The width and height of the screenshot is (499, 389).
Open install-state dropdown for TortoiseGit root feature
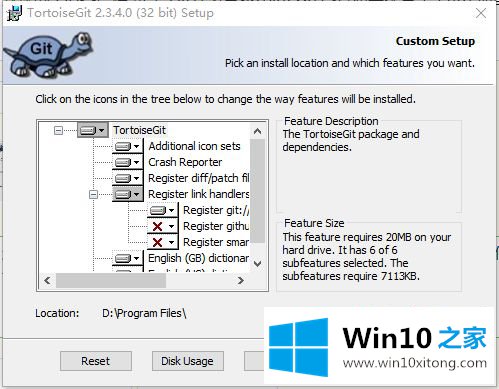[93, 130]
